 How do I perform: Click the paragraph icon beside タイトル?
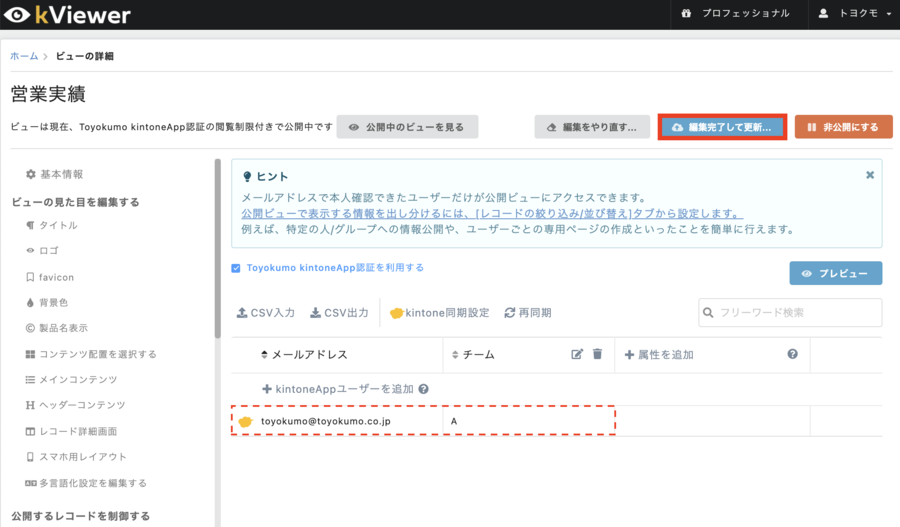30,225
